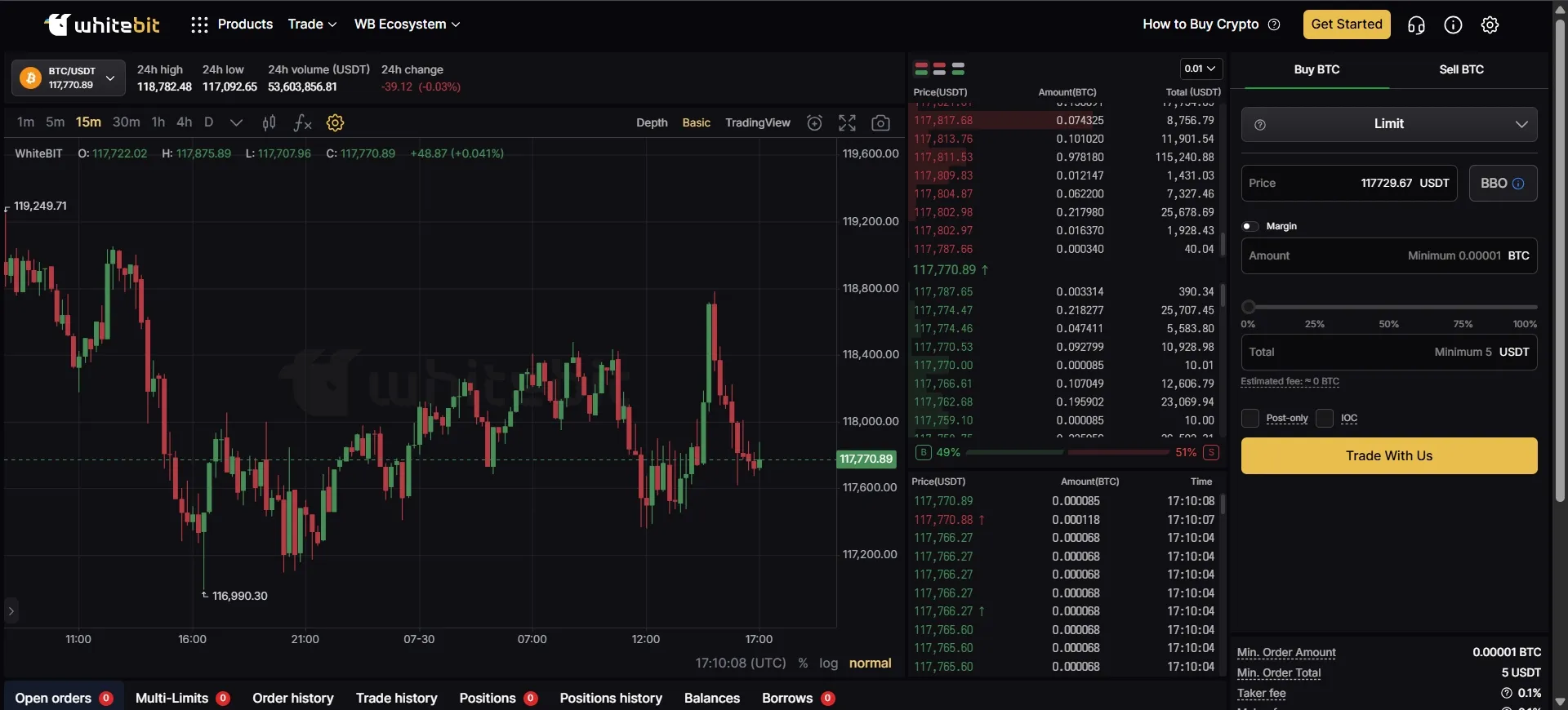Image resolution: width=1568 pixels, height=710 pixels.
Task: Select the 1m timeframe
Action: 25,122
